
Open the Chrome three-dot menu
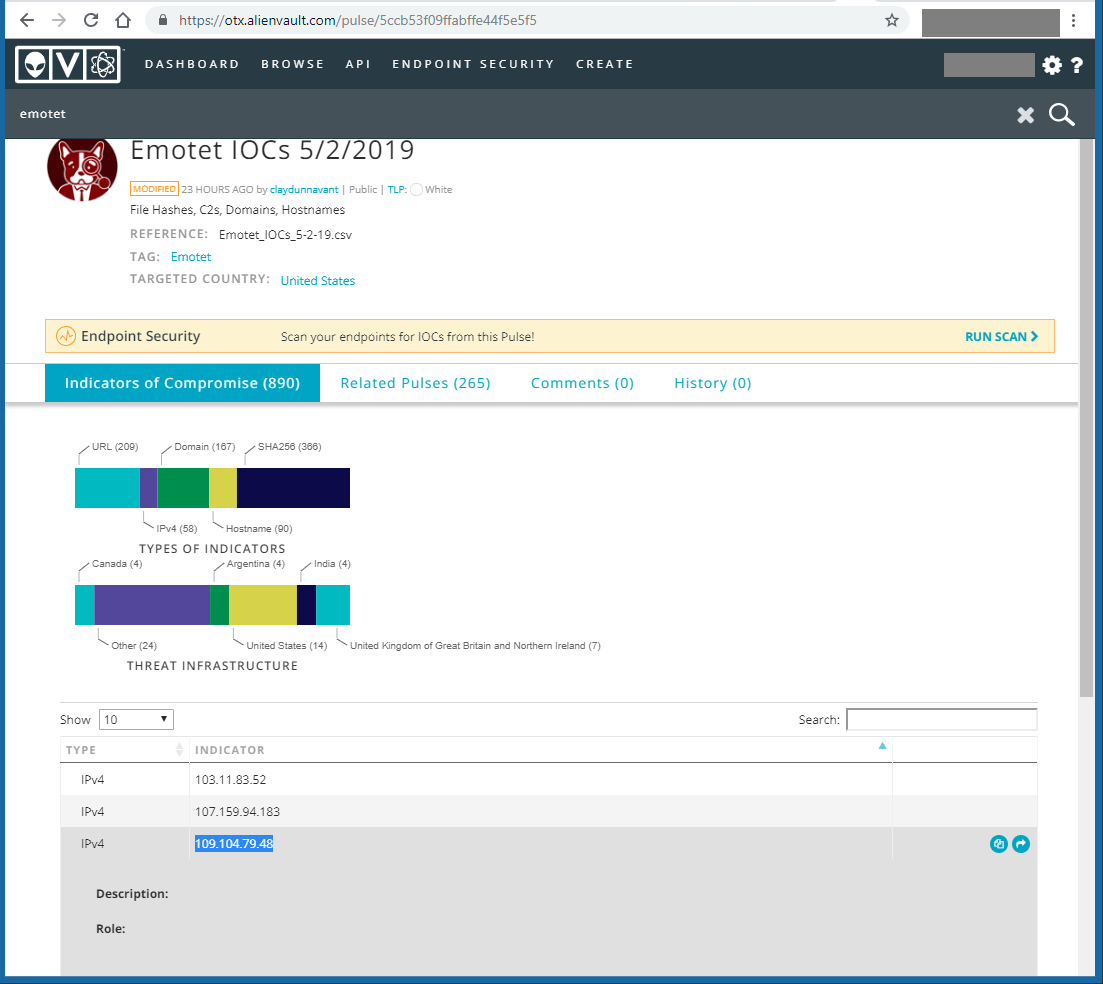[1073, 20]
